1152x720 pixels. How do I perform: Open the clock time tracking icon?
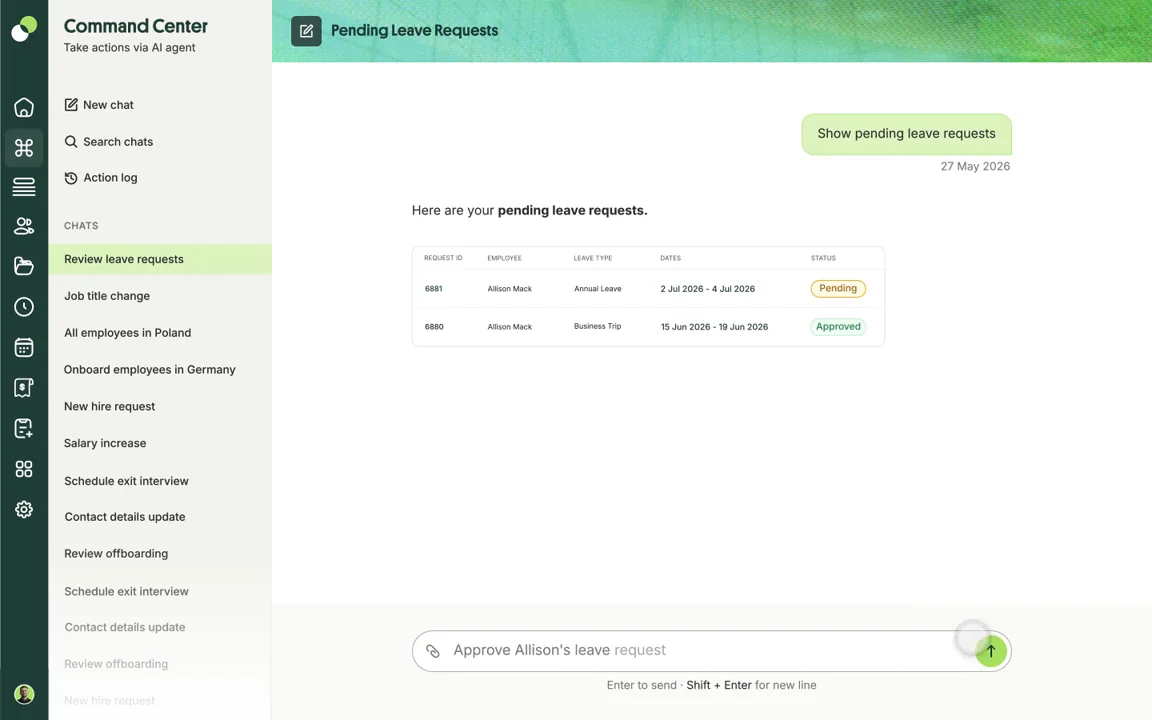pos(24,306)
